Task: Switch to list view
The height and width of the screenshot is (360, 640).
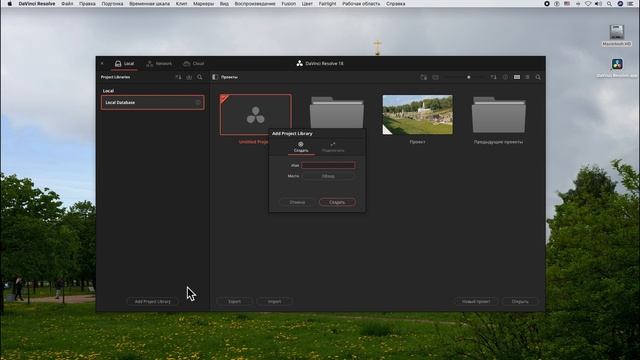Action: pos(527,77)
